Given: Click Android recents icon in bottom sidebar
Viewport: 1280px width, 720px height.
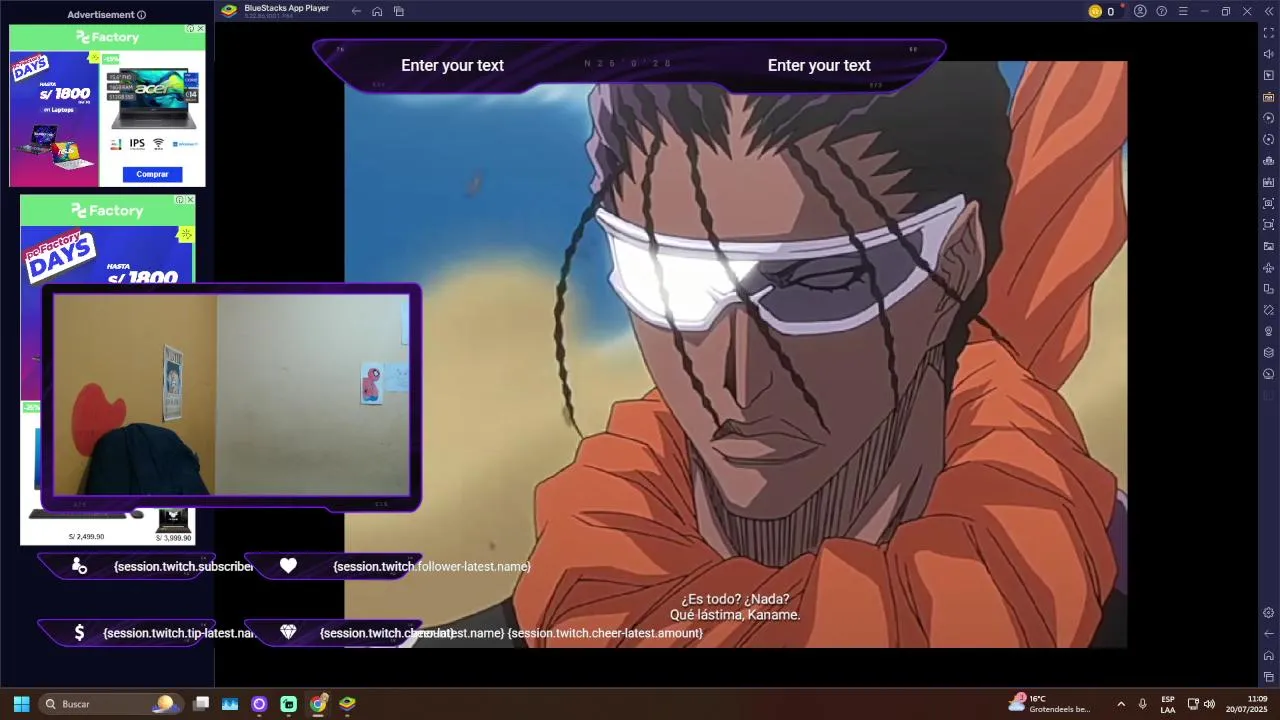Looking at the screenshot, I should pyautogui.click(x=1269, y=677).
